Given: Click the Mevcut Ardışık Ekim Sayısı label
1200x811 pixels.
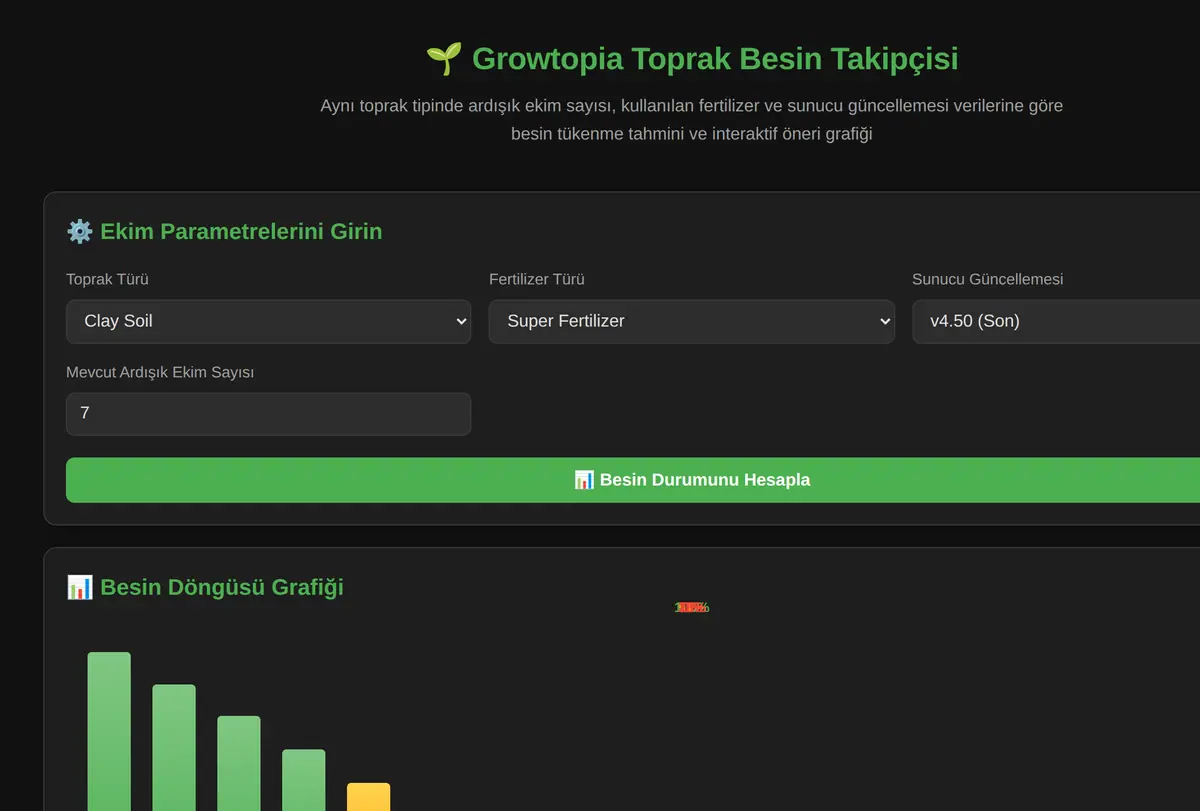Looking at the screenshot, I should click(x=160, y=372).
